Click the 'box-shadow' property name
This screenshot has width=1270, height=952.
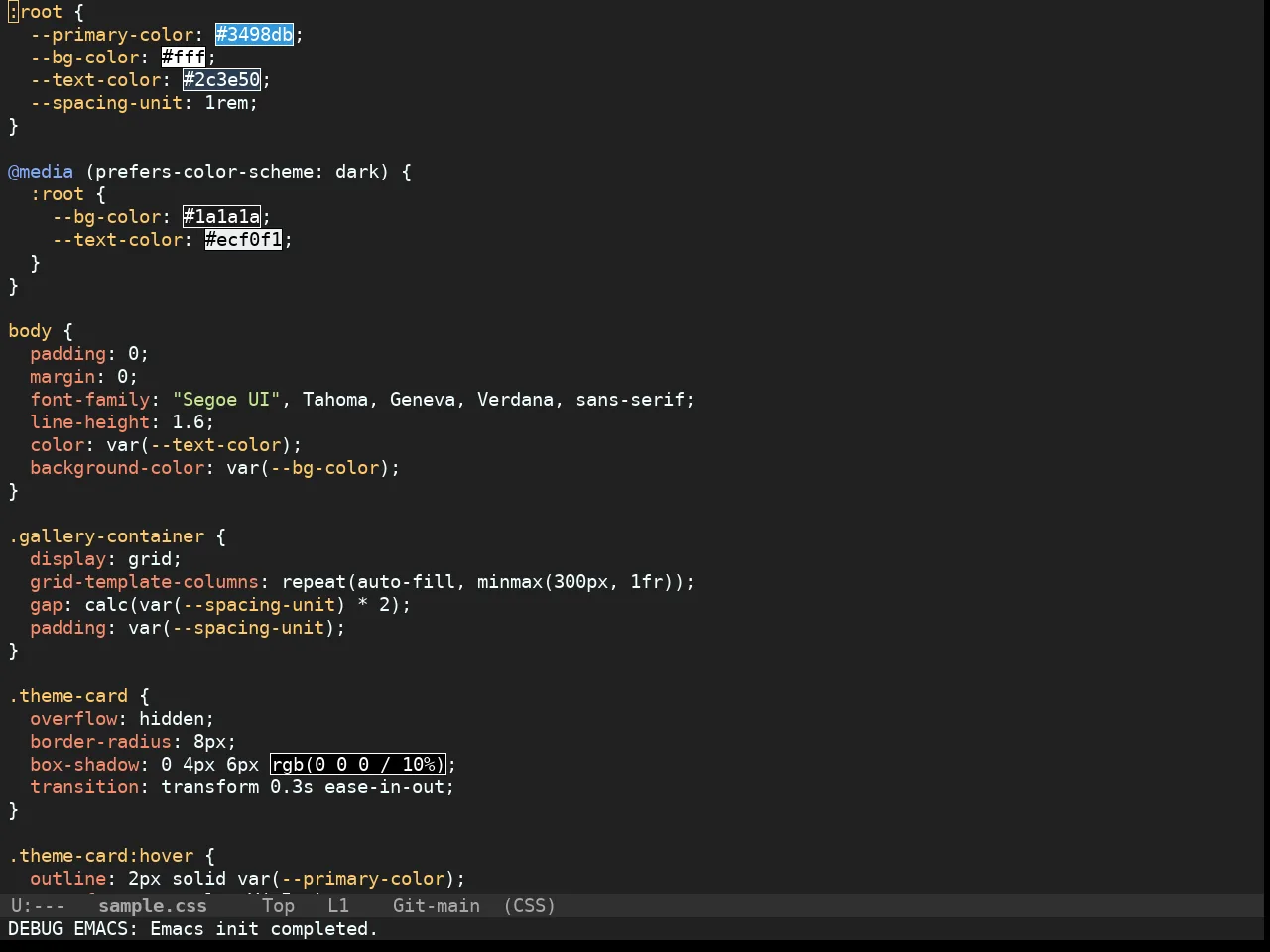click(x=84, y=765)
